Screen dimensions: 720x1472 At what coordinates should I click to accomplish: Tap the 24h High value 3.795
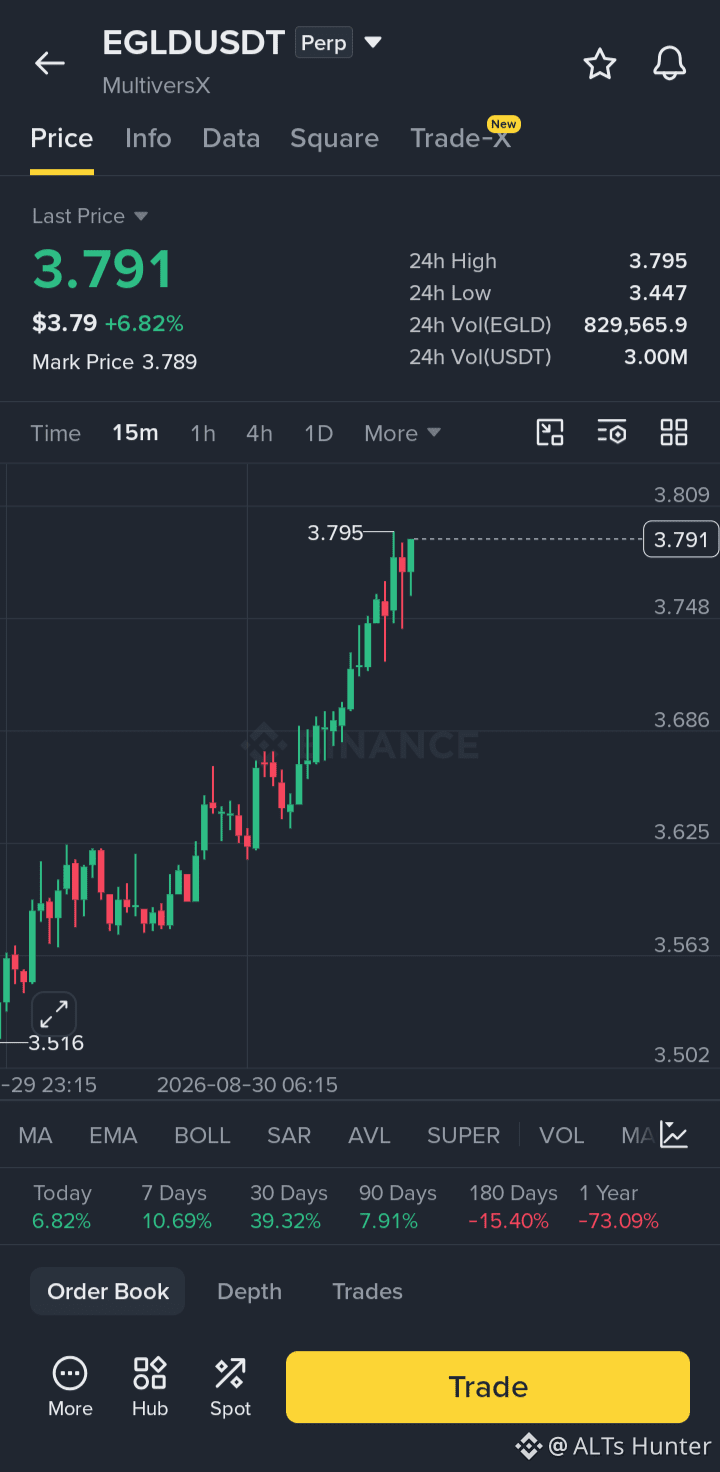click(658, 261)
